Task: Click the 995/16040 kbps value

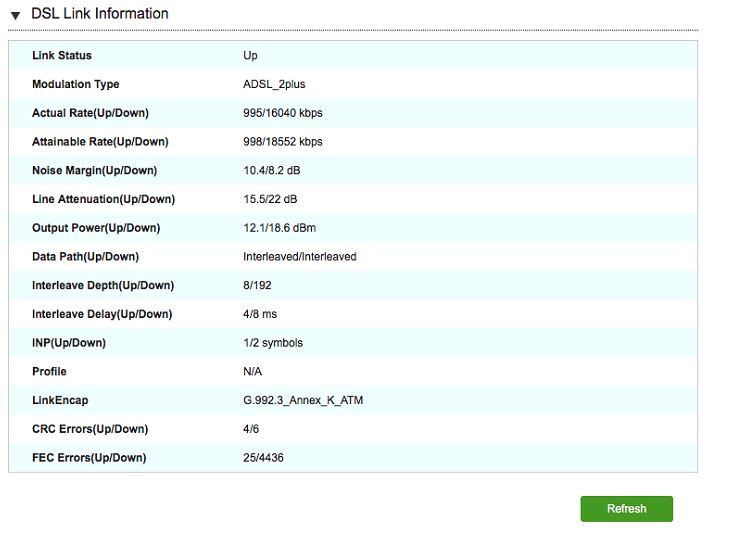Action: pyautogui.click(x=283, y=113)
